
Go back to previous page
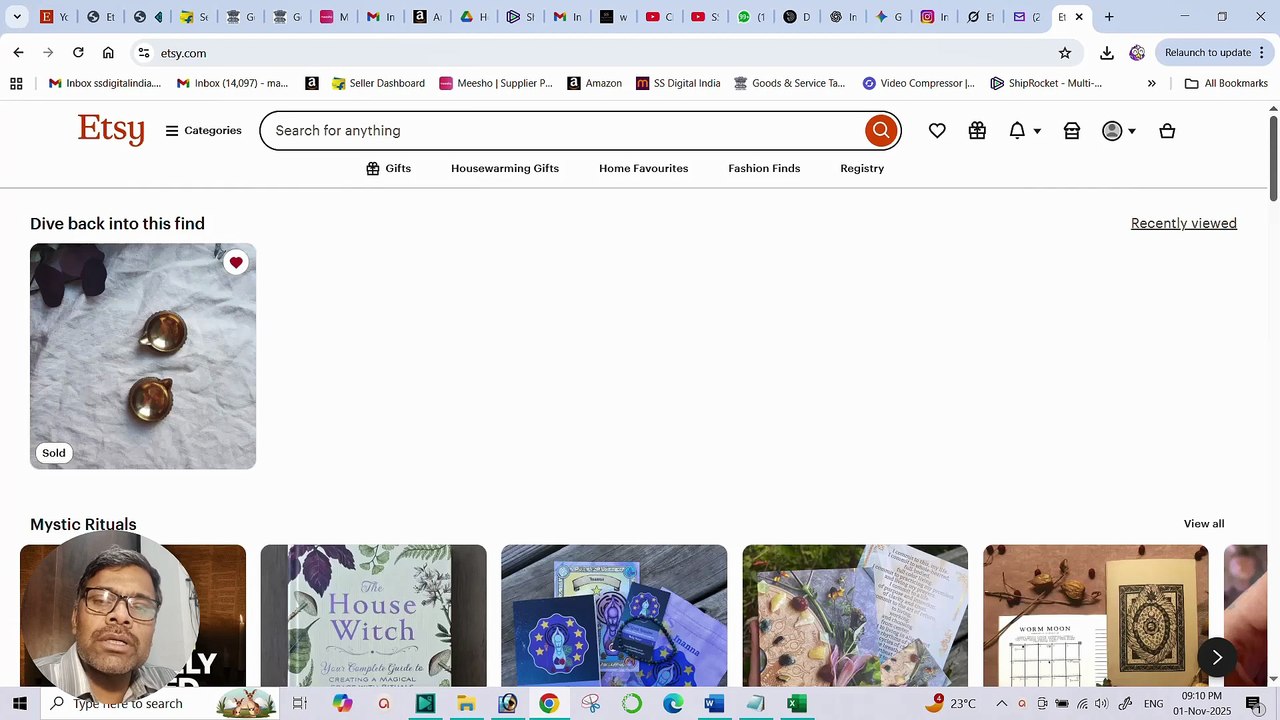pyautogui.click(x=19, y=53)
